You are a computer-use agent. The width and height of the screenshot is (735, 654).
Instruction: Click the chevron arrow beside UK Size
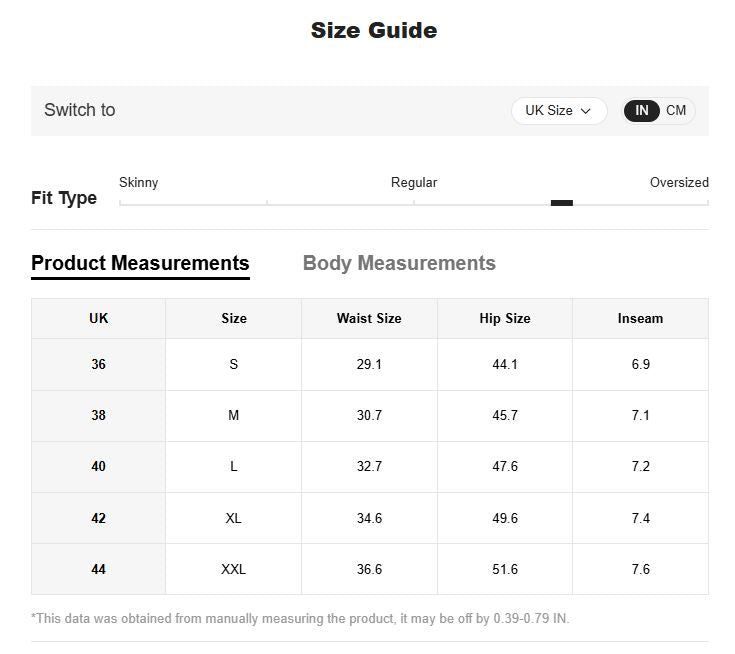(x=585, y=111)
